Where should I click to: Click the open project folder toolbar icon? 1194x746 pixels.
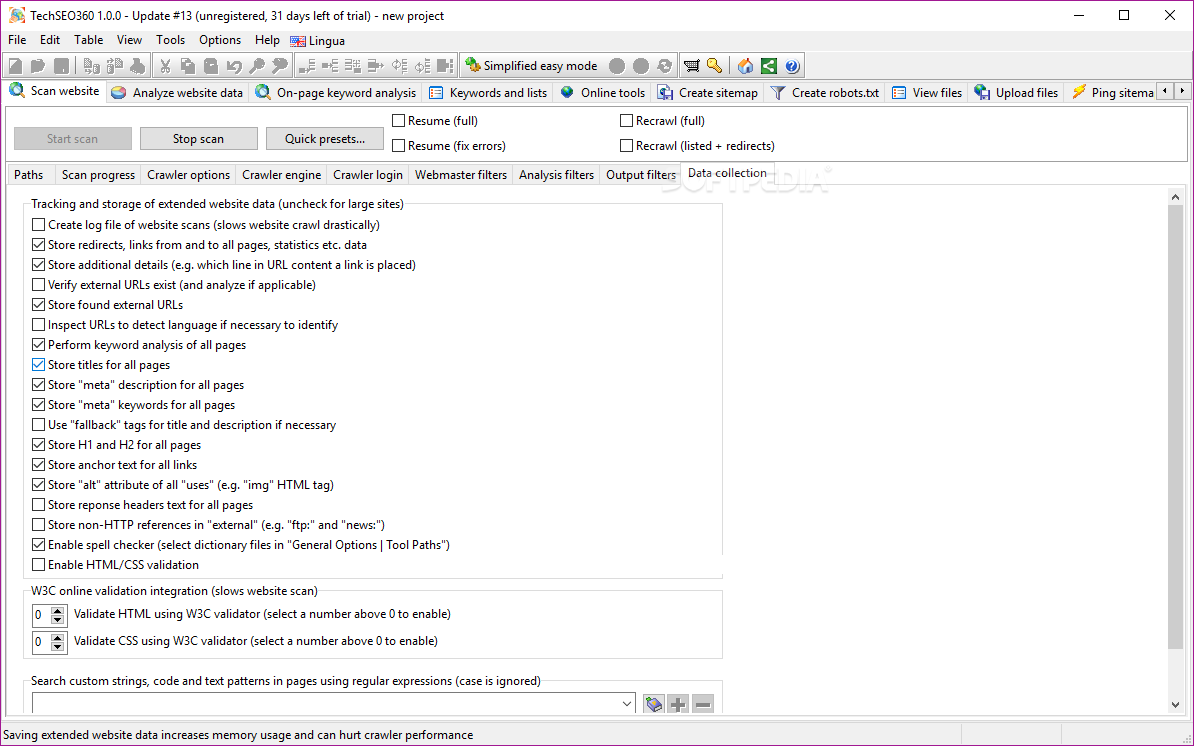tap(38, 66)
